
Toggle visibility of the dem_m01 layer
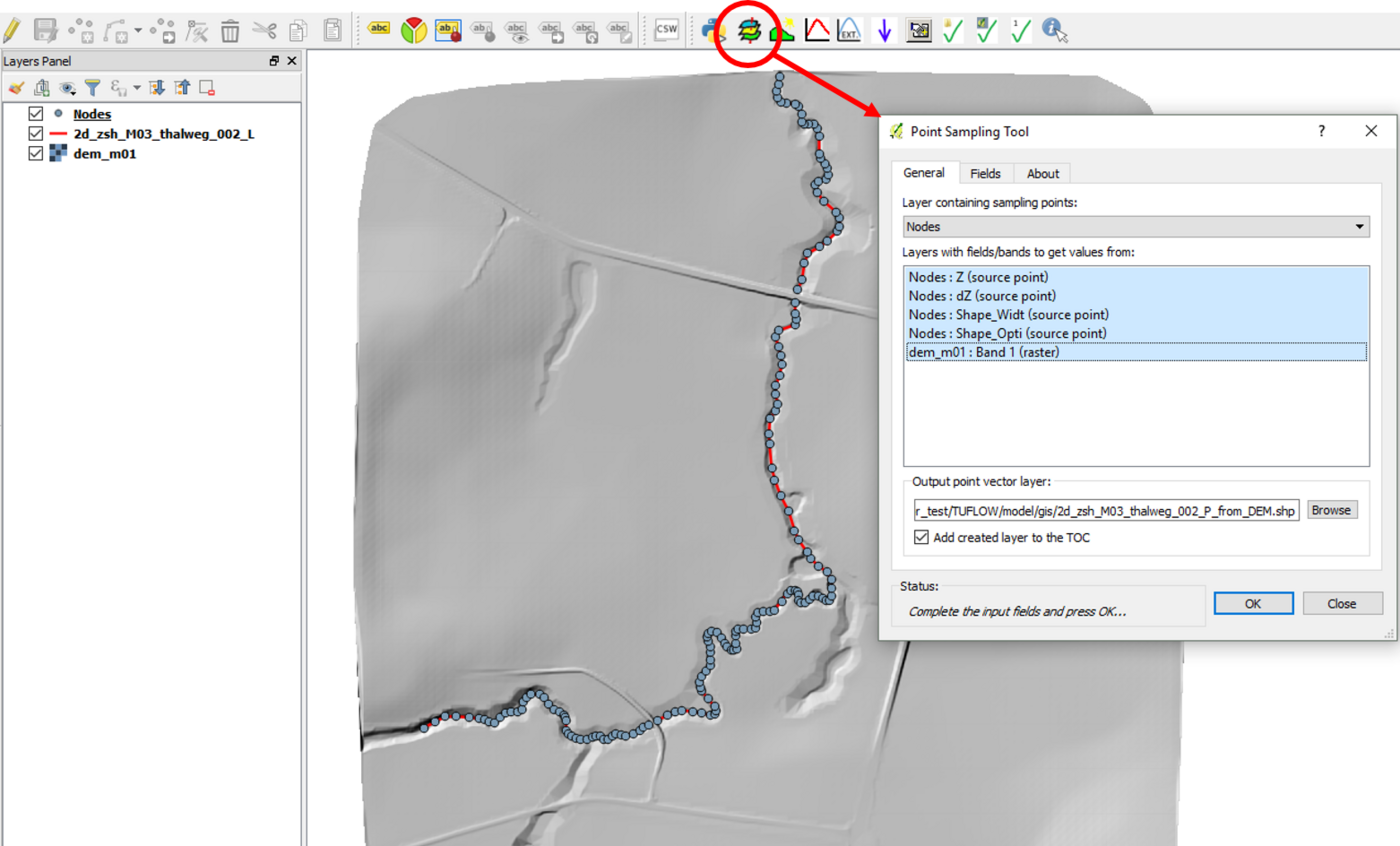37,153
